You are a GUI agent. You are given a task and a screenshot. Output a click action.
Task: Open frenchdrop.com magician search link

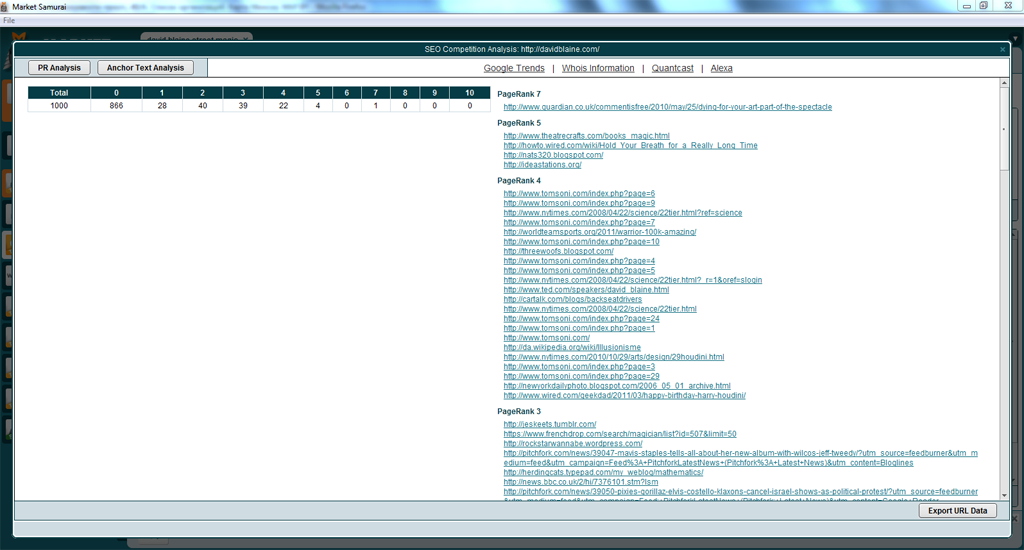click(x=620, y=434)
